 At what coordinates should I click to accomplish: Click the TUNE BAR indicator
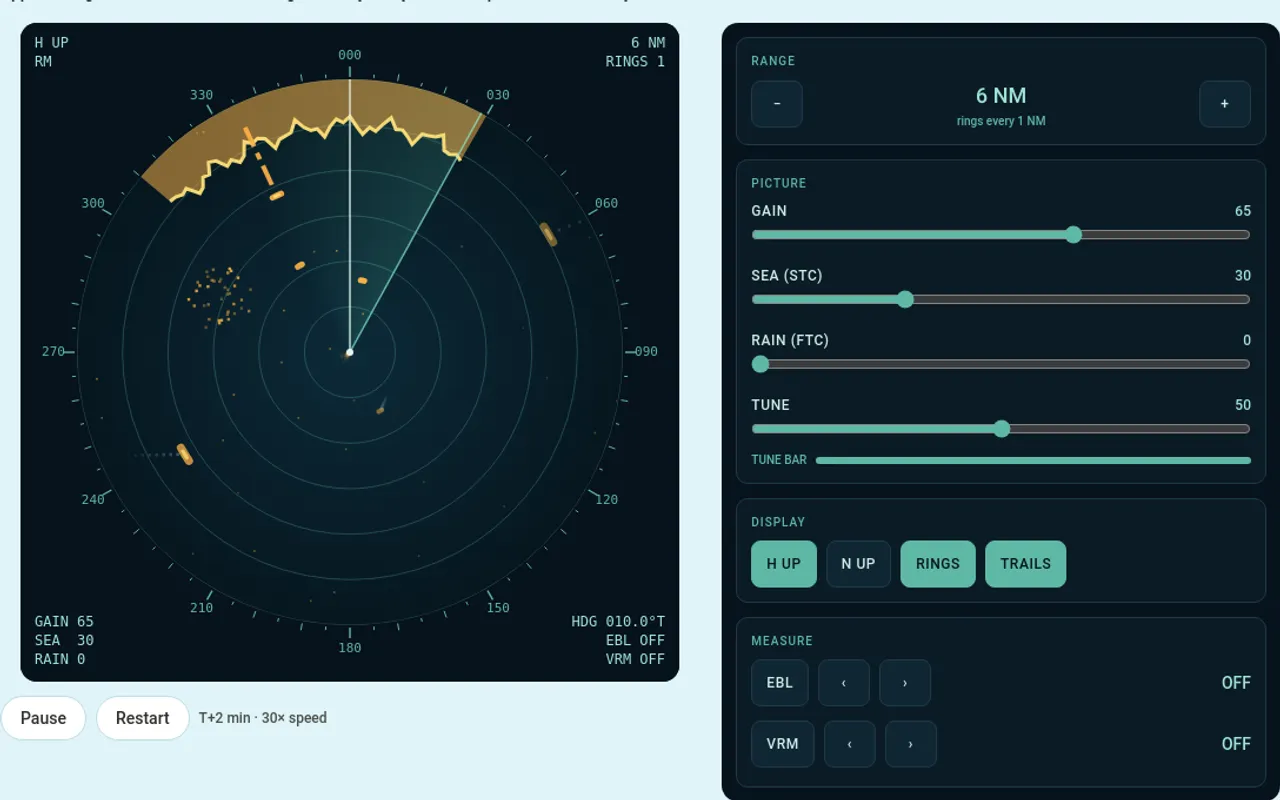(1033, 461)
